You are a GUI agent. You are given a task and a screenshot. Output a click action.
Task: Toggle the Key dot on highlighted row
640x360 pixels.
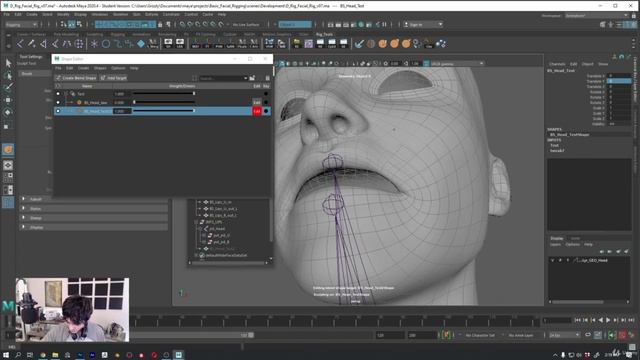(x=266, y=111)
